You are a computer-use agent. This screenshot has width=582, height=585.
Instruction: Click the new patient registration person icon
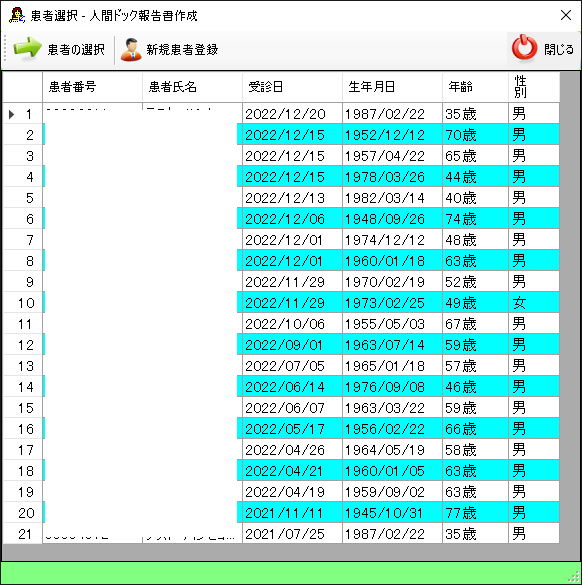pos(131,49)
